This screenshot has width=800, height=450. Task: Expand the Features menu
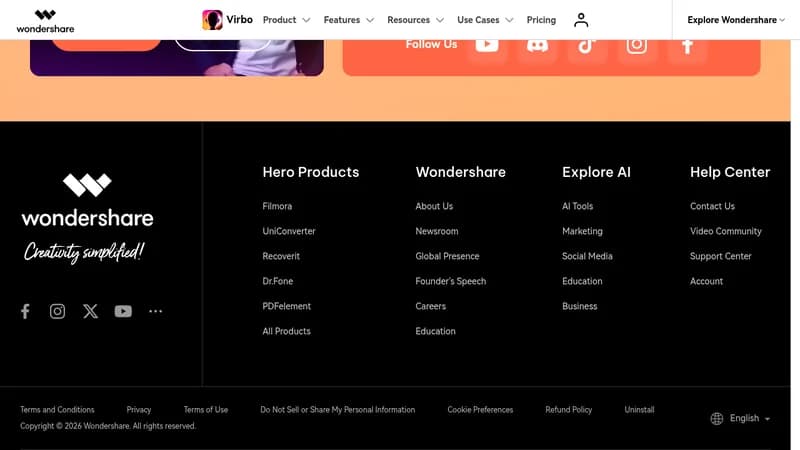click(x=349, y=20)
